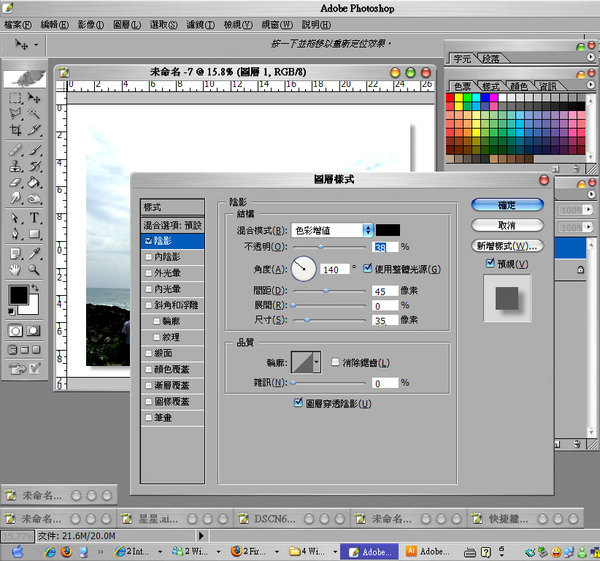Select the Hand tool
The width and height of the screenshot is (600, 561).
[16, 269]
